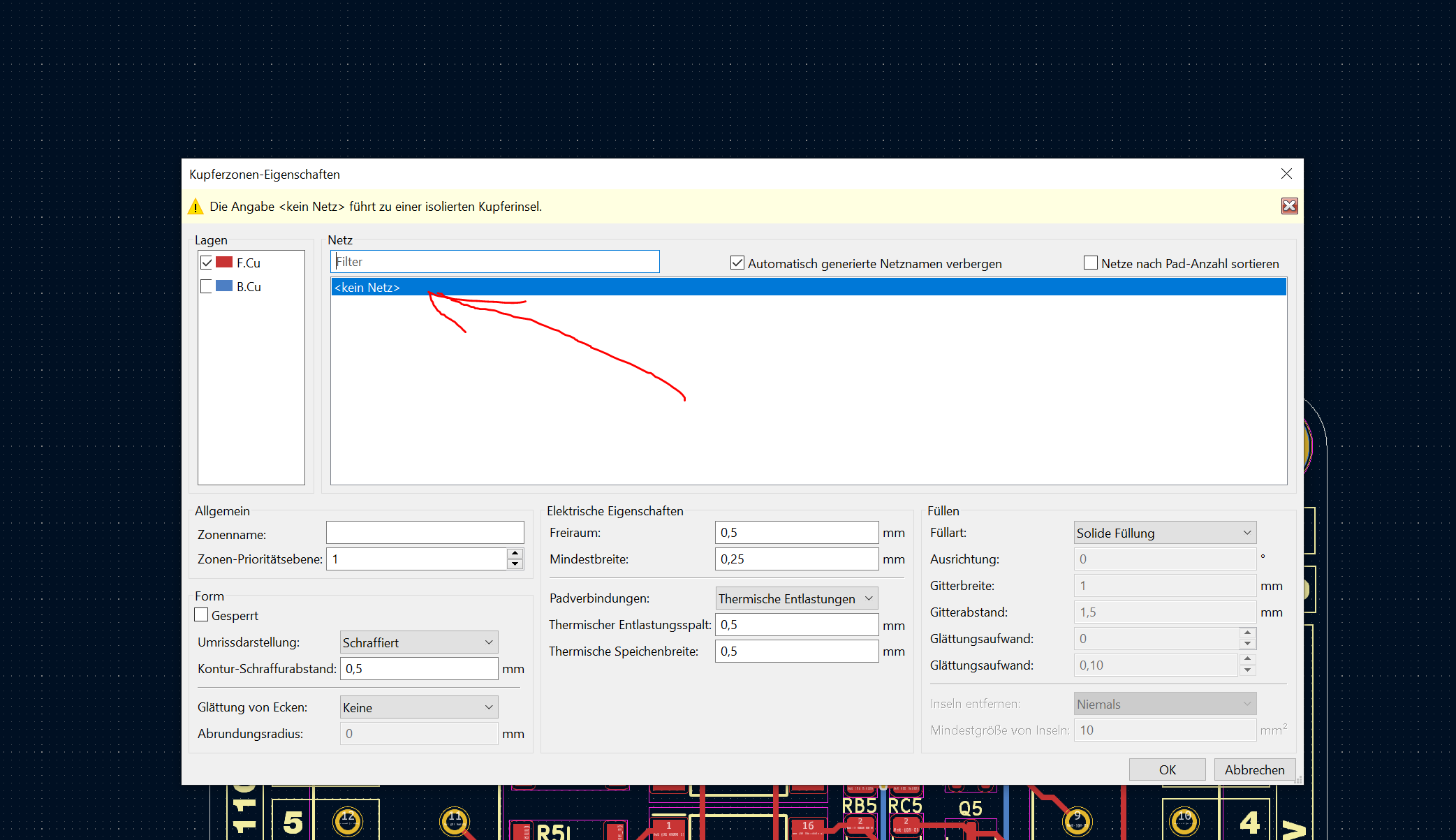The height and width of the screenshot is (840, 1456).
Task: Open the Padverbindungen dropdown
Action: point(797,598)
